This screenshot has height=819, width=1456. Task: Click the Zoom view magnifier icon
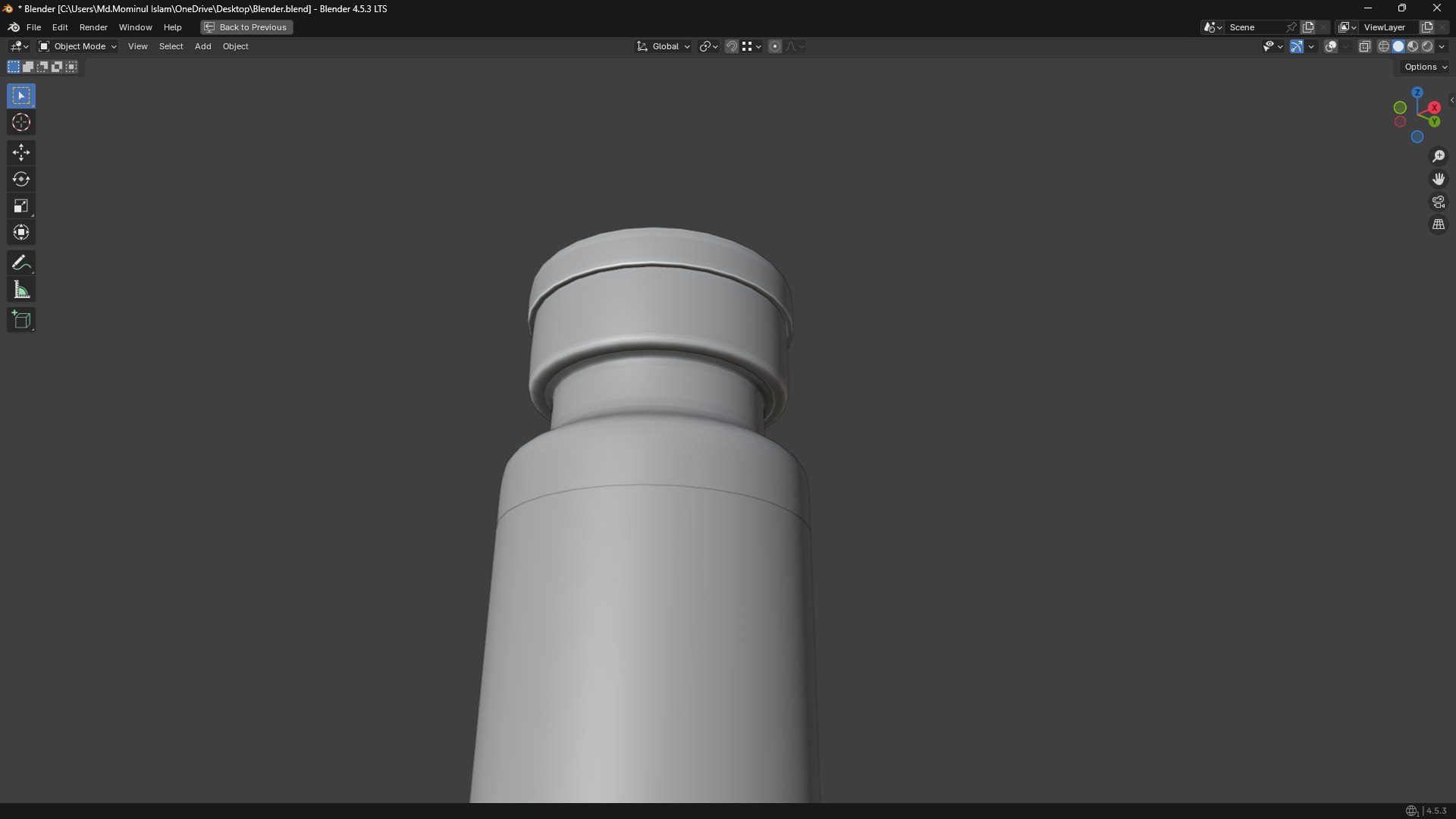(x=1439, y=156)
